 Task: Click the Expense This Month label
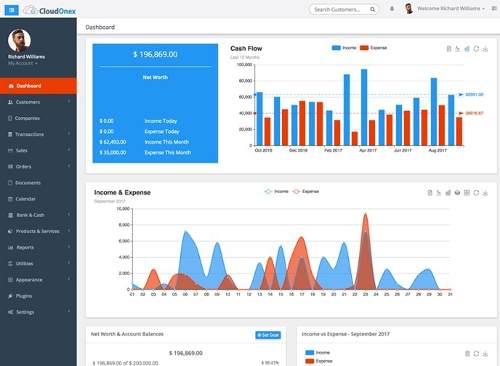pyautogui.click(x=168, y=153)
